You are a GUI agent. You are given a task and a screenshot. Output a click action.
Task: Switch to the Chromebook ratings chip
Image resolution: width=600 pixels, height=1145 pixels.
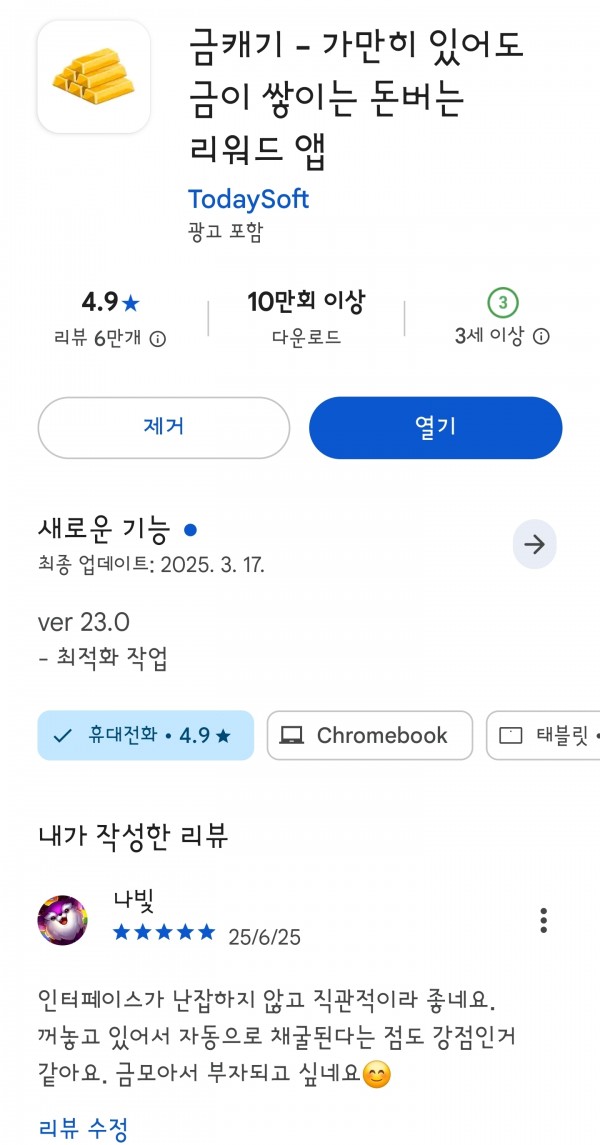pos(369,735)
